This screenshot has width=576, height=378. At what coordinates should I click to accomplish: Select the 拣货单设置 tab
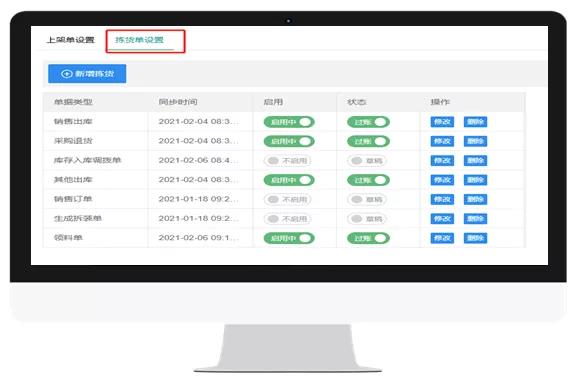point(139,40)
